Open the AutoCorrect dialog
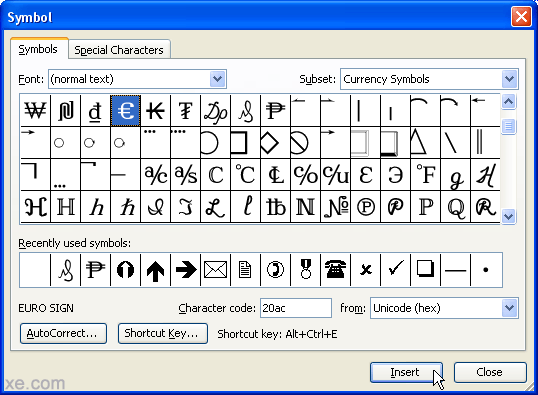 click(x=63, y=333)
